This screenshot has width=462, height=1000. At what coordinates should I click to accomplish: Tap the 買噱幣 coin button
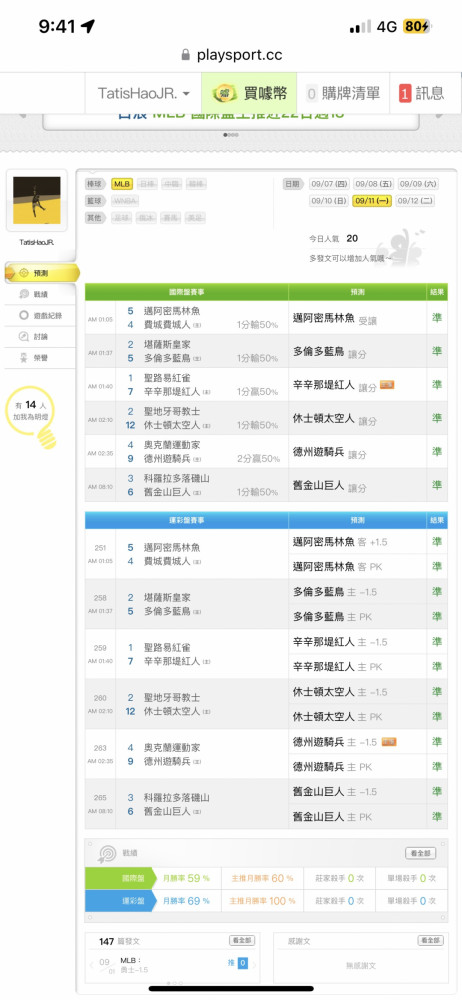(x=250, y=93)
